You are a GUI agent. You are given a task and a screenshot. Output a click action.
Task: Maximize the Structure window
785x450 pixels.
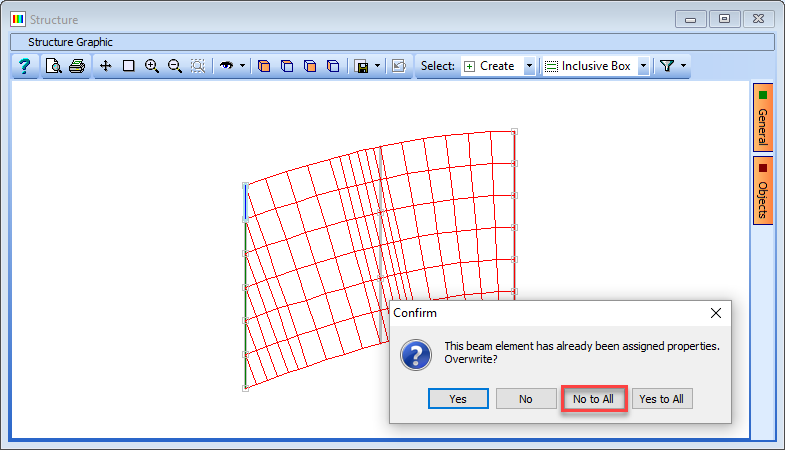(724, 19)
